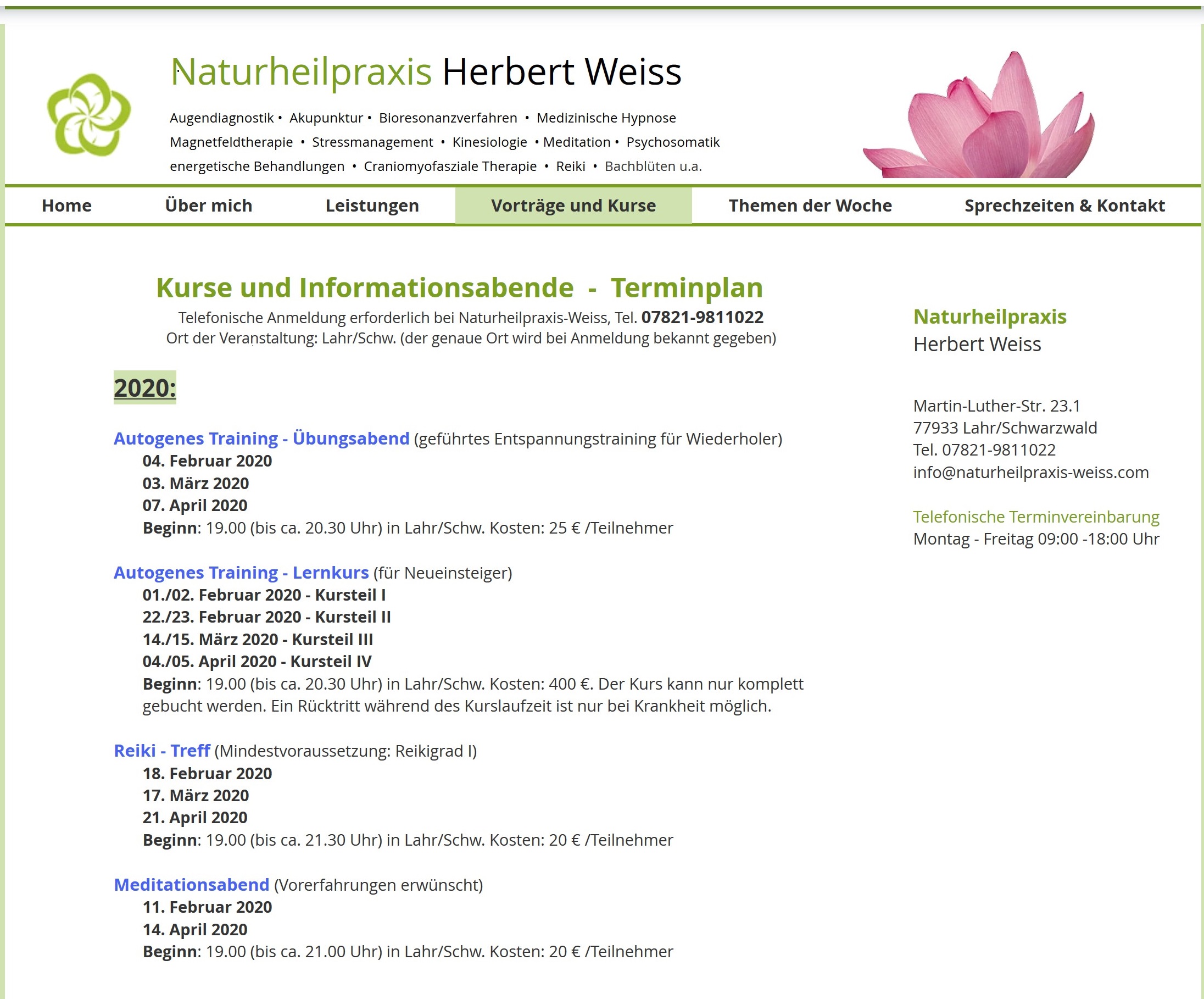Click the info@naturheilpraxis-weiss.com email address
Screen dimensions: 1204x999
1030,472
